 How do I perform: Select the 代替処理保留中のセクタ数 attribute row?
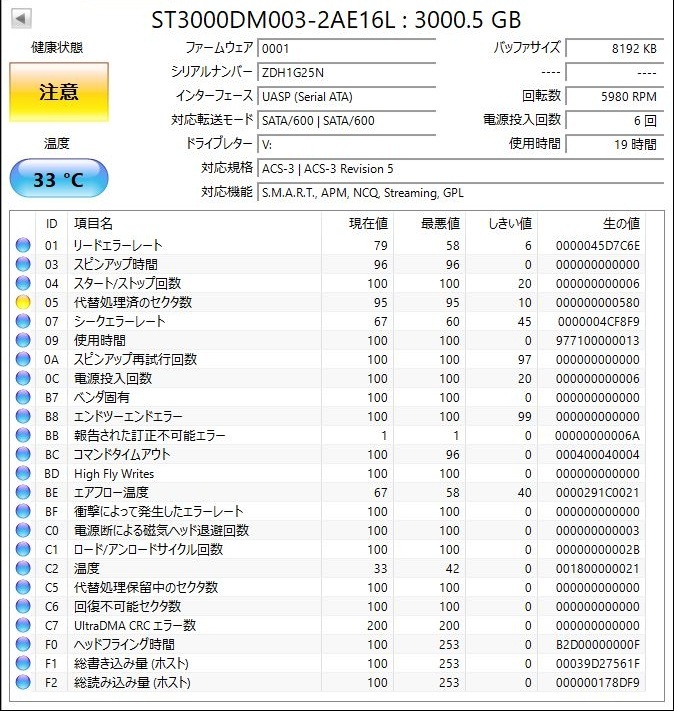[x=327, y=587]
